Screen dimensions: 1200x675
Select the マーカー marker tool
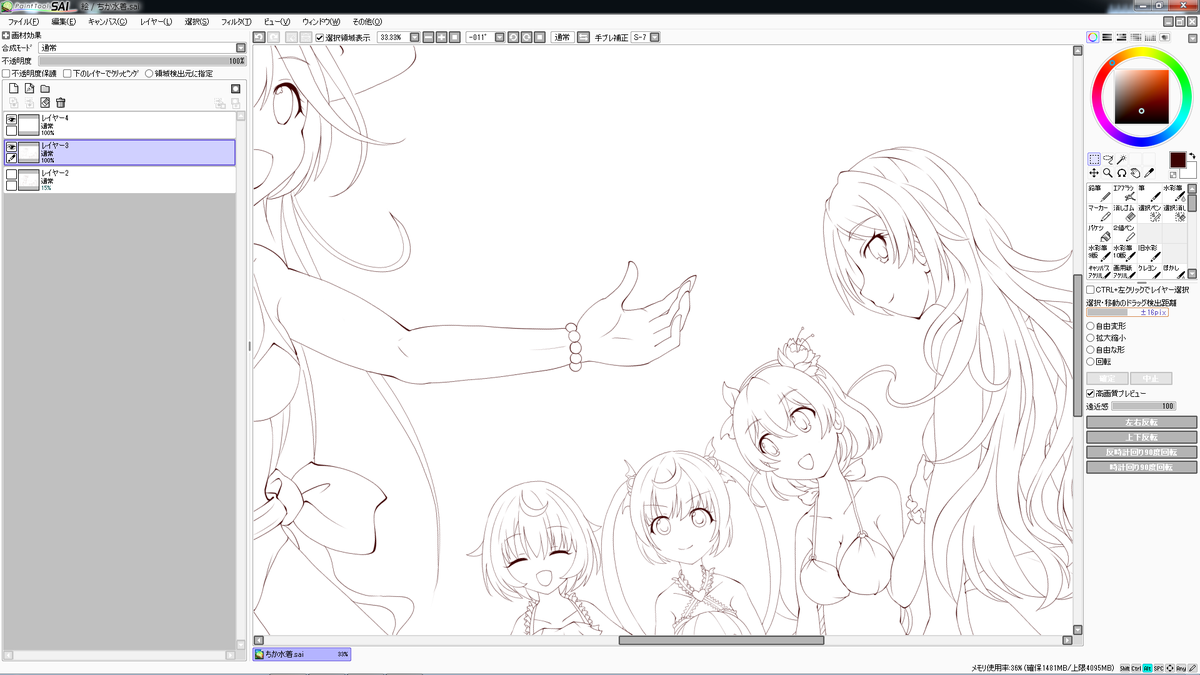tap(1098, 212)
